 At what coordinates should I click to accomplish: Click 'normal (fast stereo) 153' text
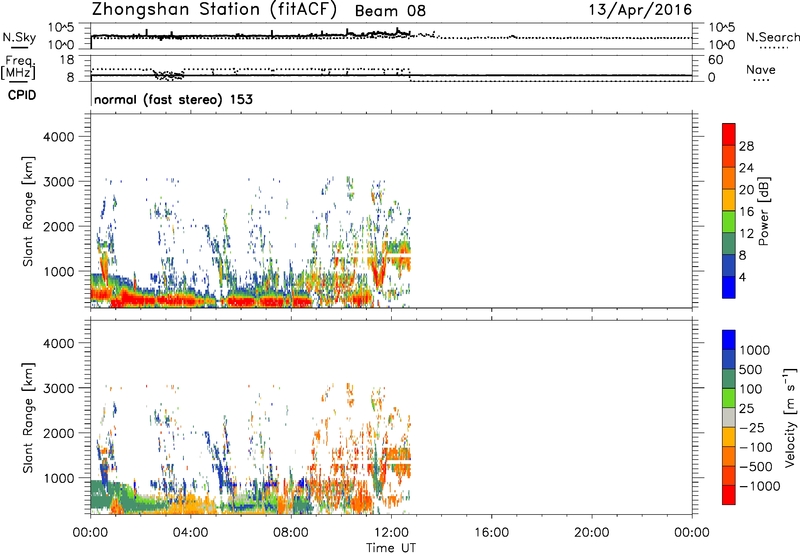173,99
